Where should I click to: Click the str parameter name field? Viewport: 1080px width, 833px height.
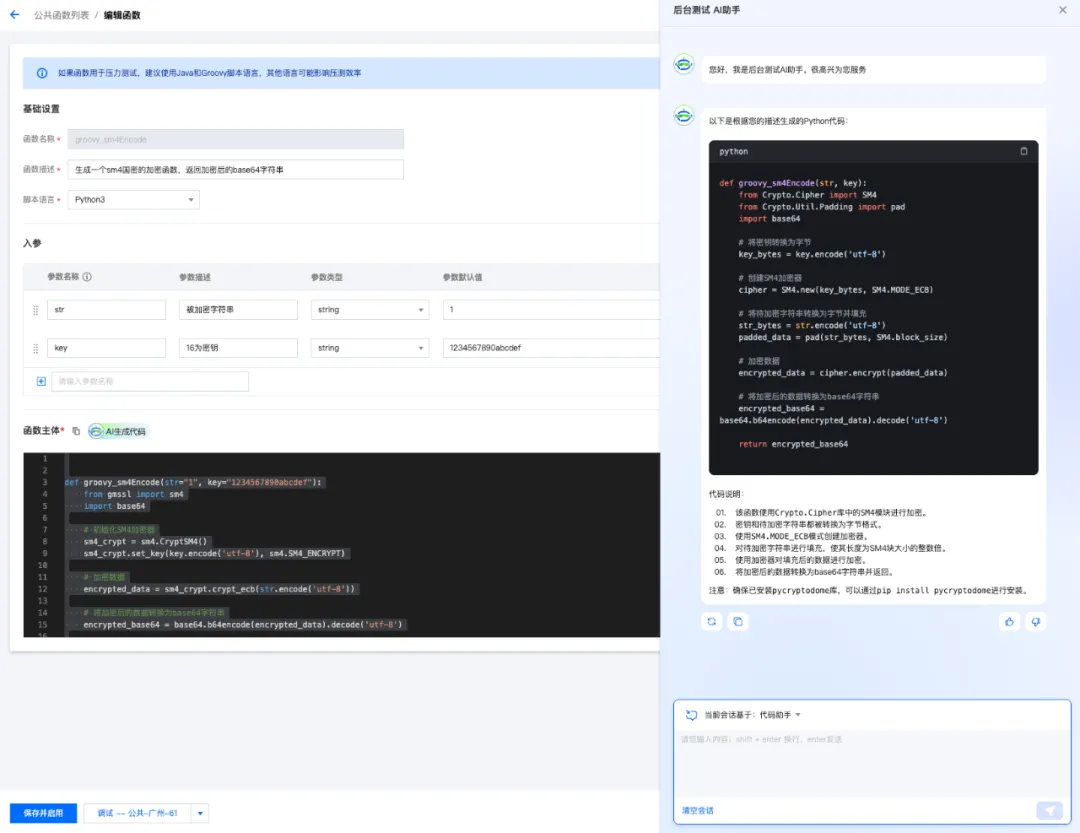coord(107,310)
